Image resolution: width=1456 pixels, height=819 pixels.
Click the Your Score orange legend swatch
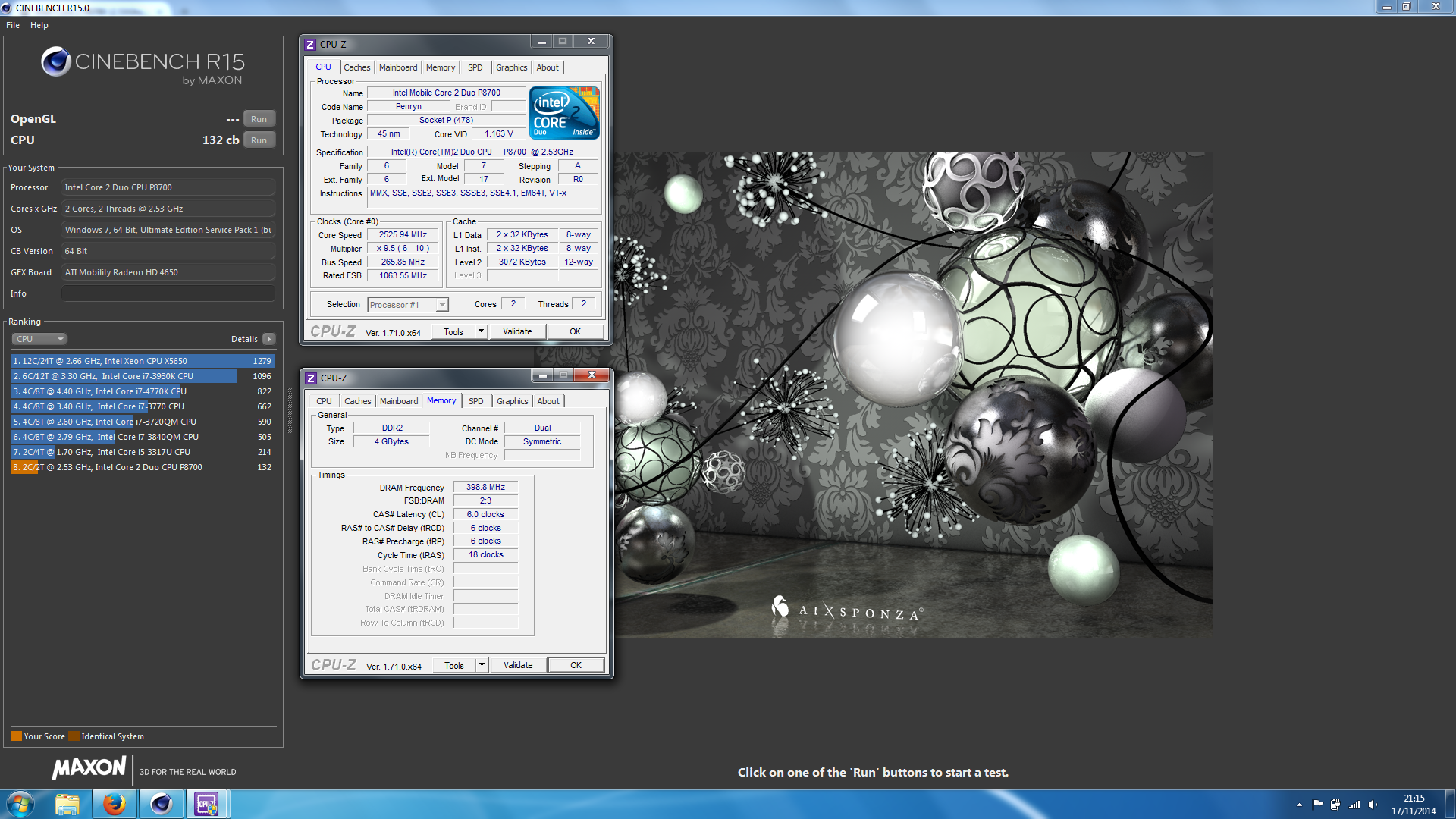16,736
